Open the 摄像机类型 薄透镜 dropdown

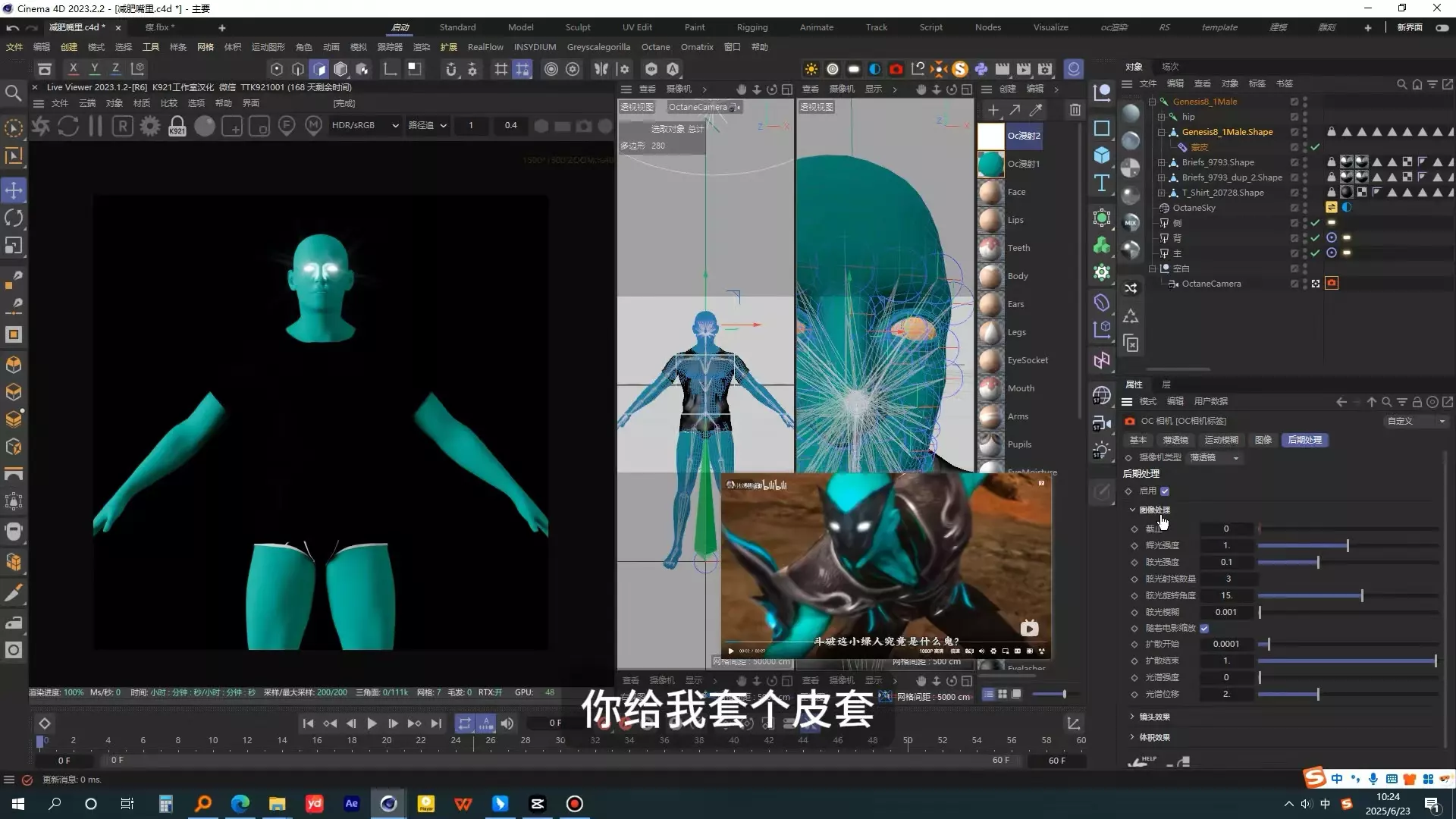point(1214,458)
